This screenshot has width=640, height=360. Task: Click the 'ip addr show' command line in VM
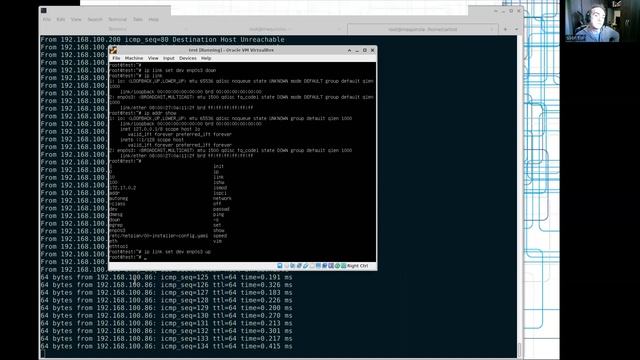point(143,113)
